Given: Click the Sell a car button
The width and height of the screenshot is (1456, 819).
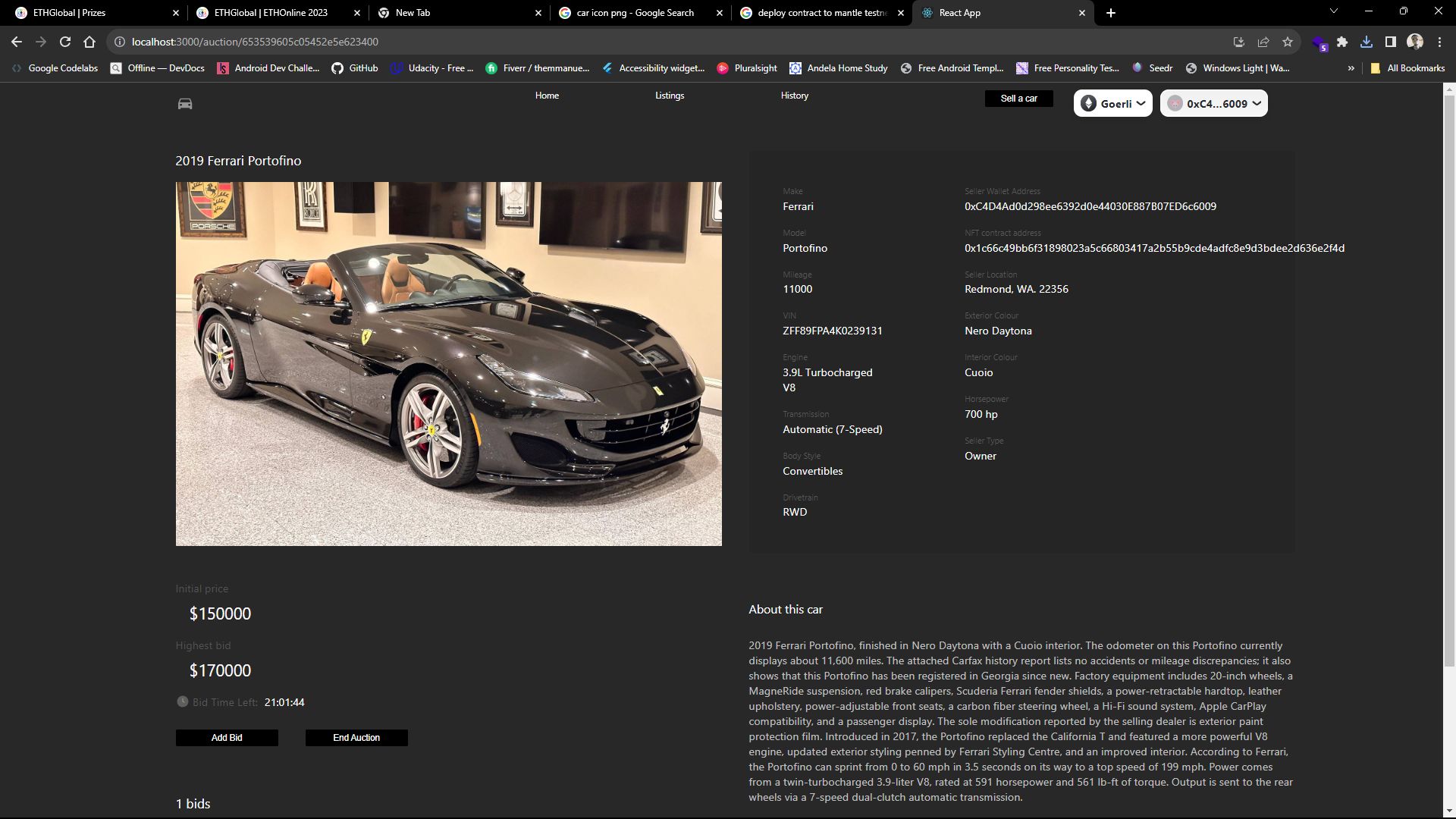Looking at the screenshot, I should click(1020, 98).
